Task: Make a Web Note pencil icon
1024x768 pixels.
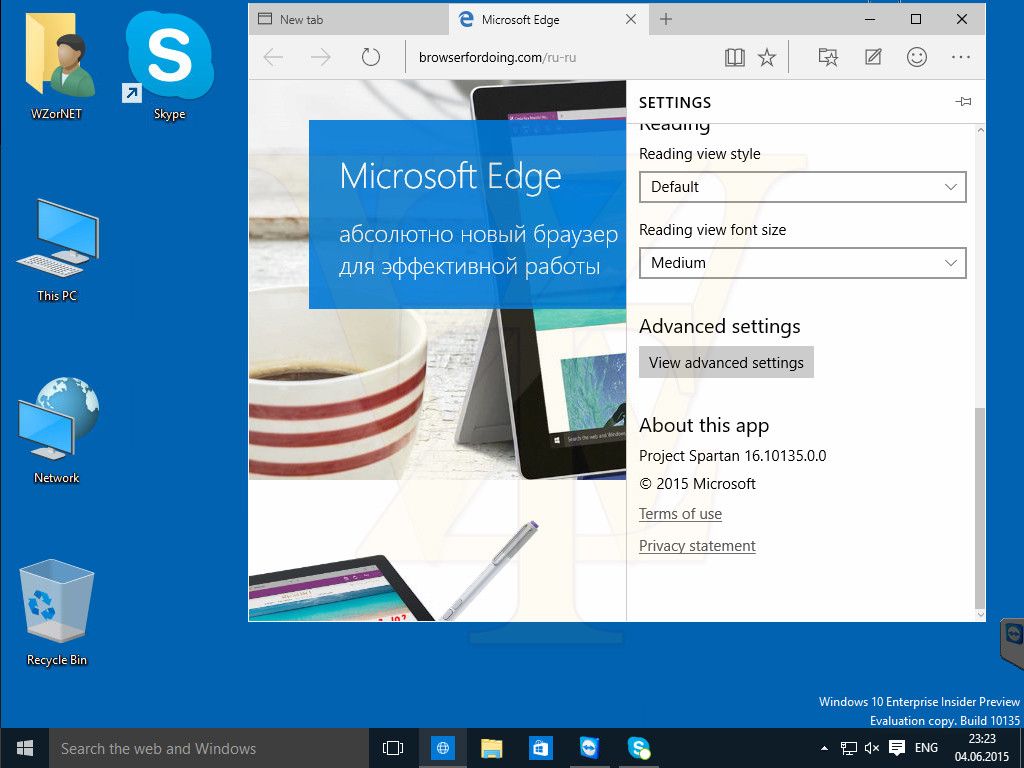Action: 873,57
